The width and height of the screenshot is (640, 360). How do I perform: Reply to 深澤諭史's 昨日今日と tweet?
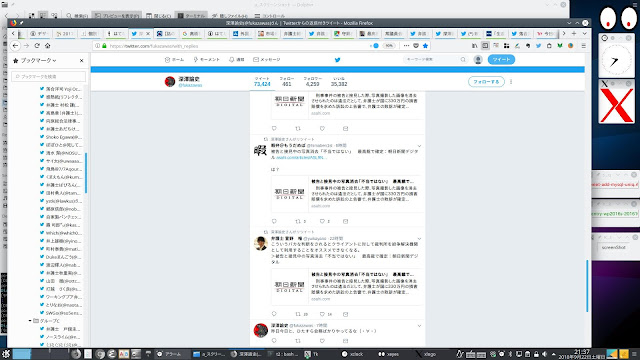coord(274,341)
